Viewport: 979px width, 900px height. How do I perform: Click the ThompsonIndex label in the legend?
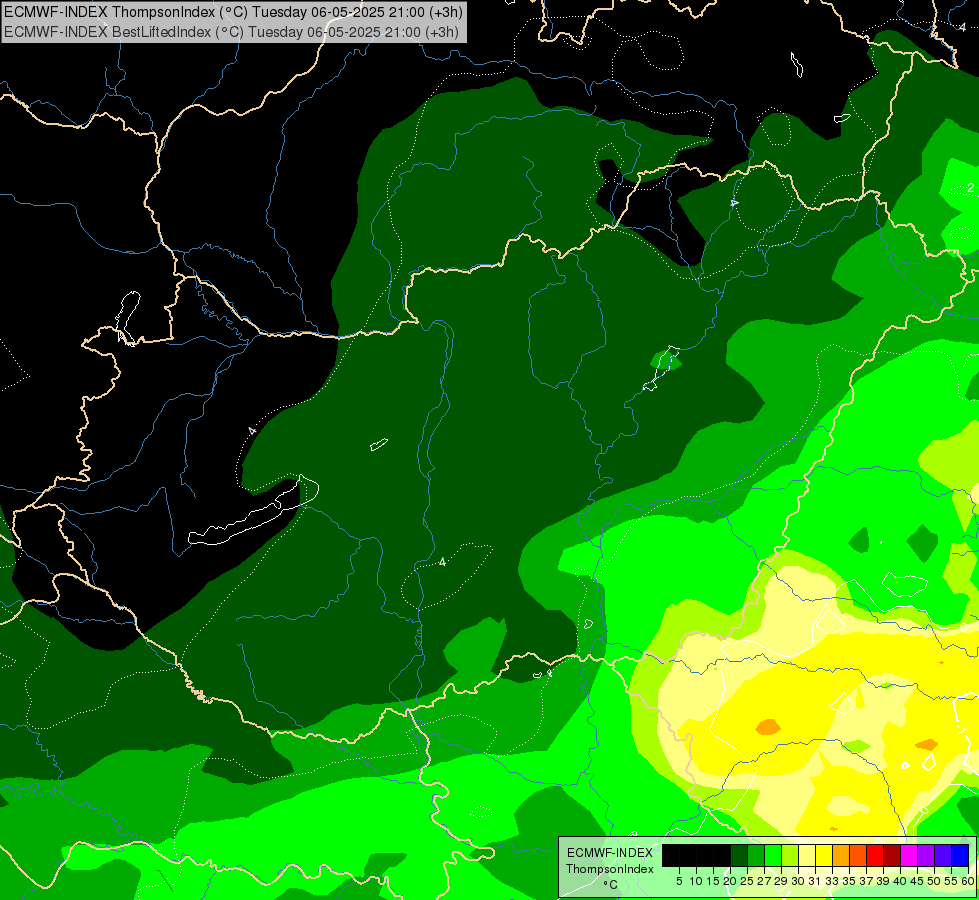coord(610,869)
